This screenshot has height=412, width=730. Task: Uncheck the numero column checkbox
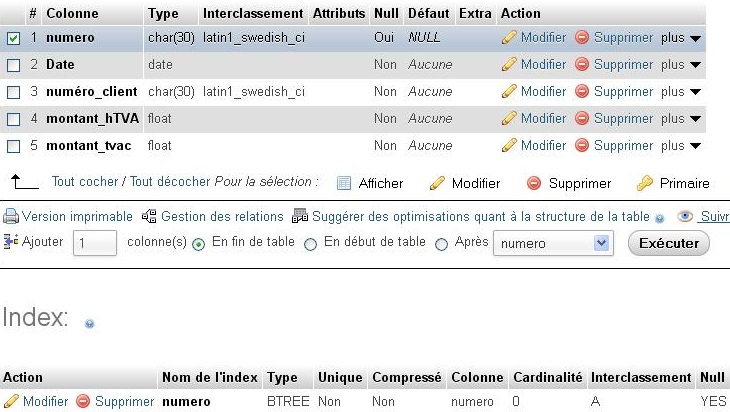14,38
